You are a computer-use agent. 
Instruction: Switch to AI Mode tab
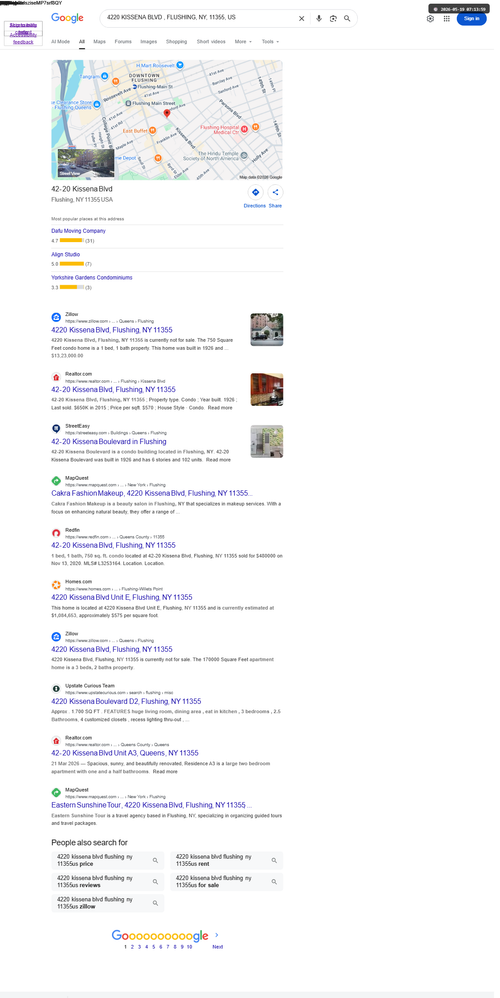60,41
